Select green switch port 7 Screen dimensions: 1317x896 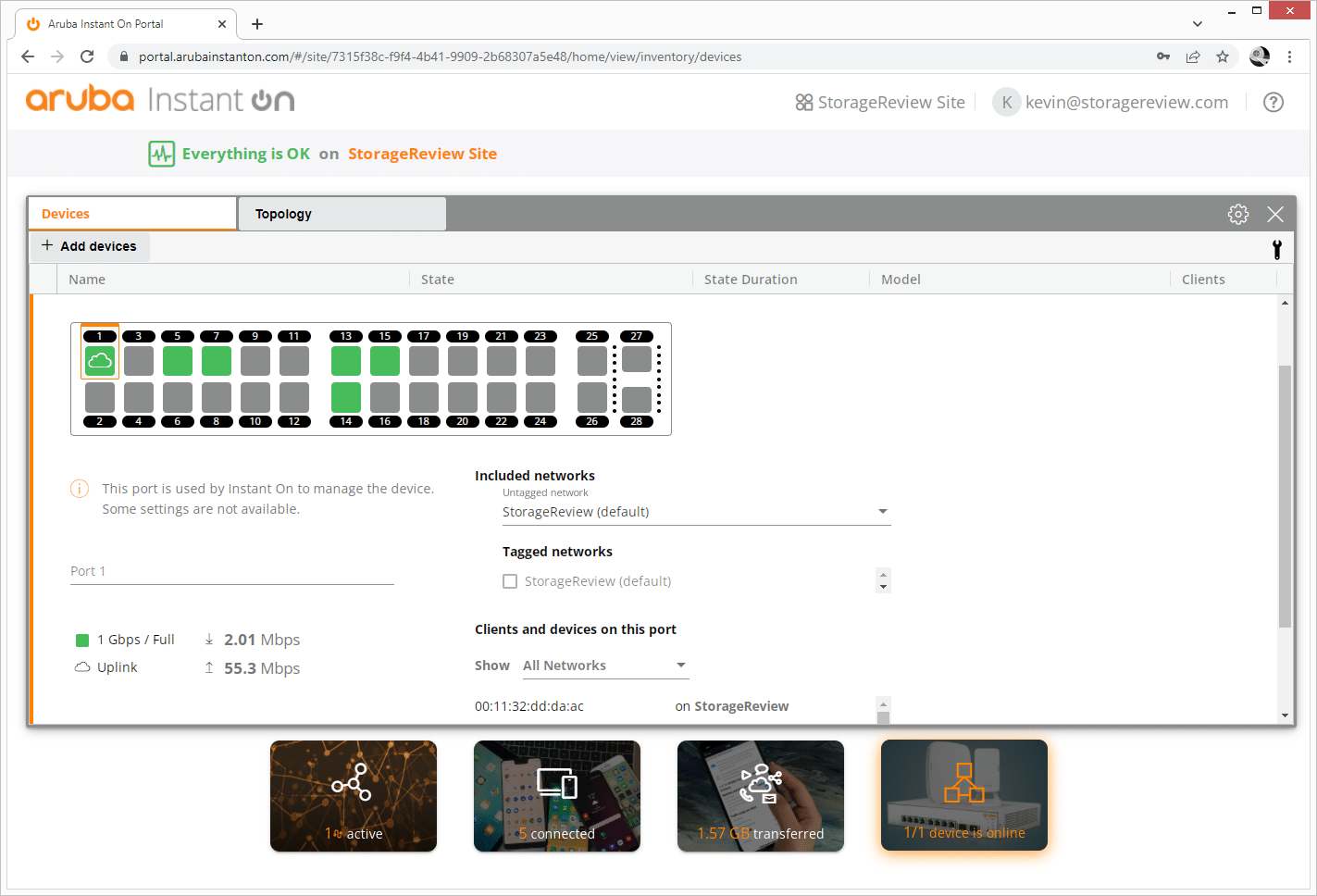click(217, 361)
